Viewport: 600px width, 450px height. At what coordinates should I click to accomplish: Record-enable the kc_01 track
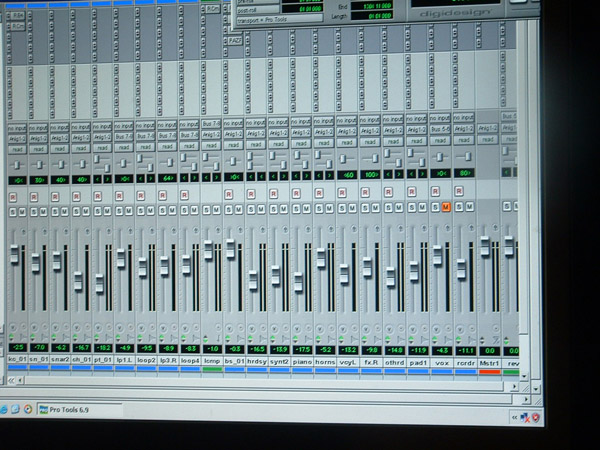coord(13,197)
